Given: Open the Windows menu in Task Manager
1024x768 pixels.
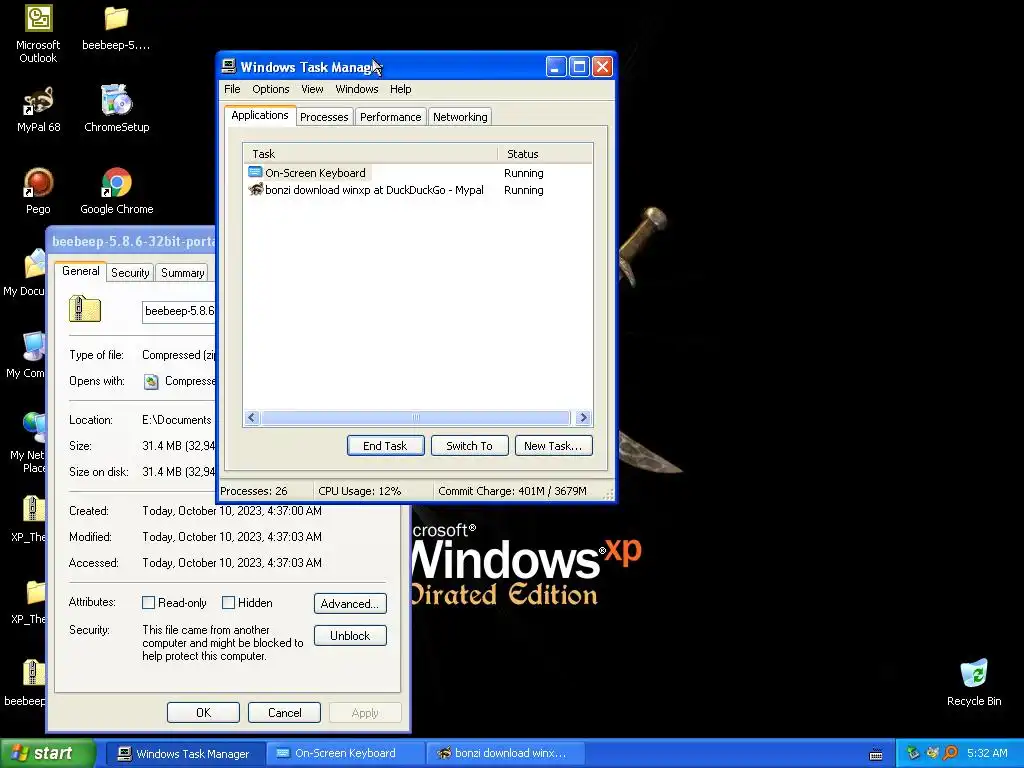Looking at the screenshot, I should coord(357,89).
